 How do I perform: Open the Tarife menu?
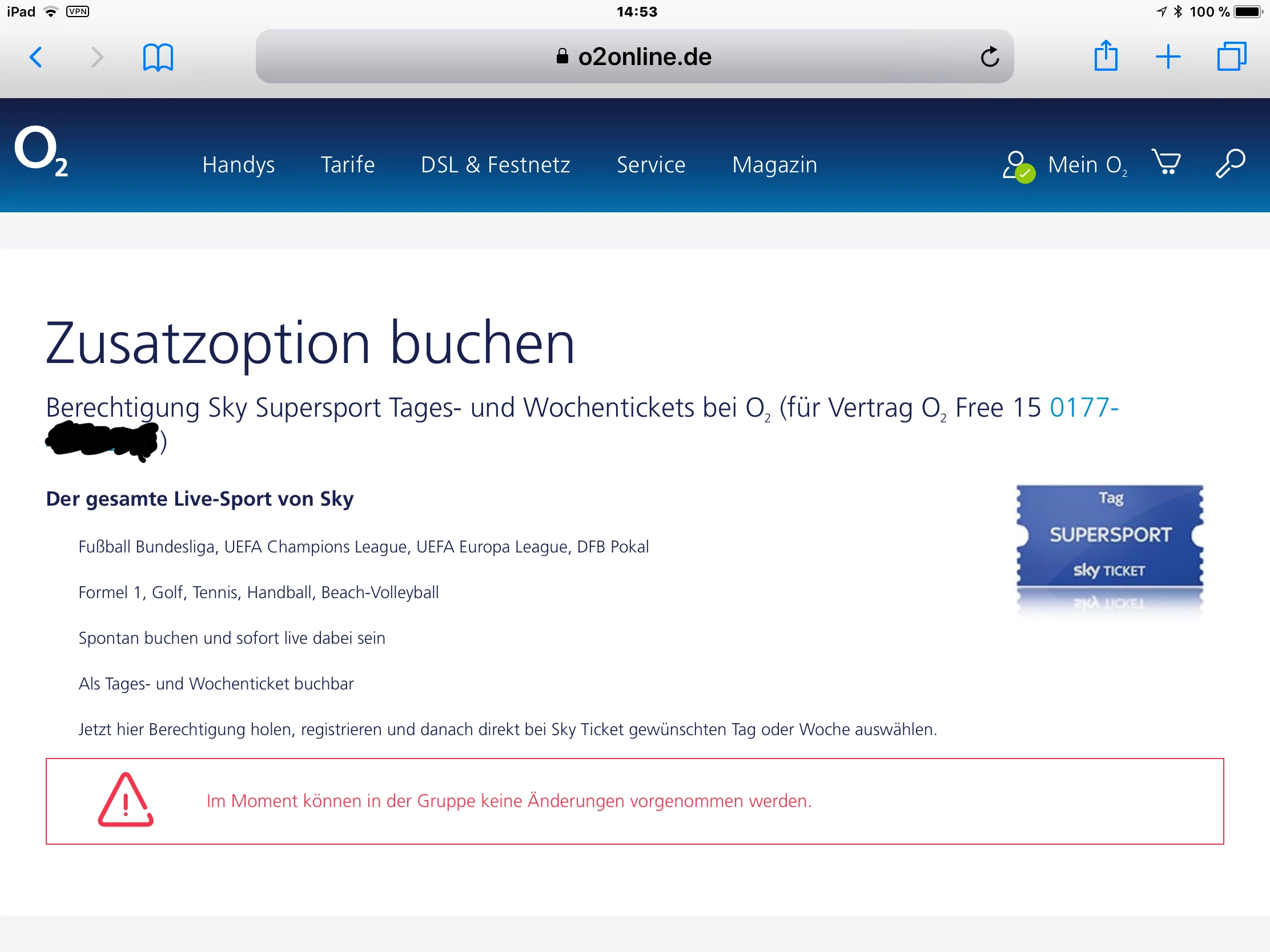tap(347, 166)
